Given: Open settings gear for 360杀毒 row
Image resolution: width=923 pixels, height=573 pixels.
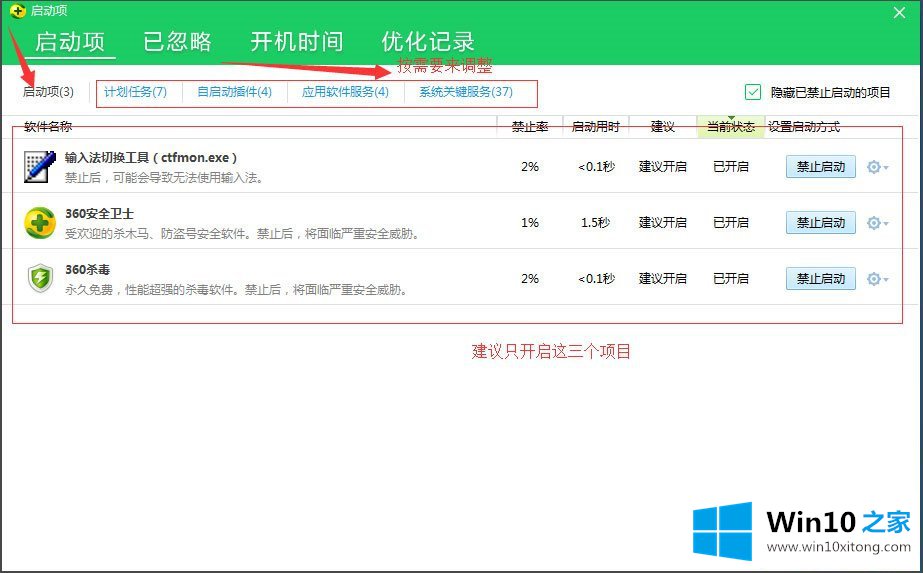Looking at the screenshot, I should click(874, 279).
